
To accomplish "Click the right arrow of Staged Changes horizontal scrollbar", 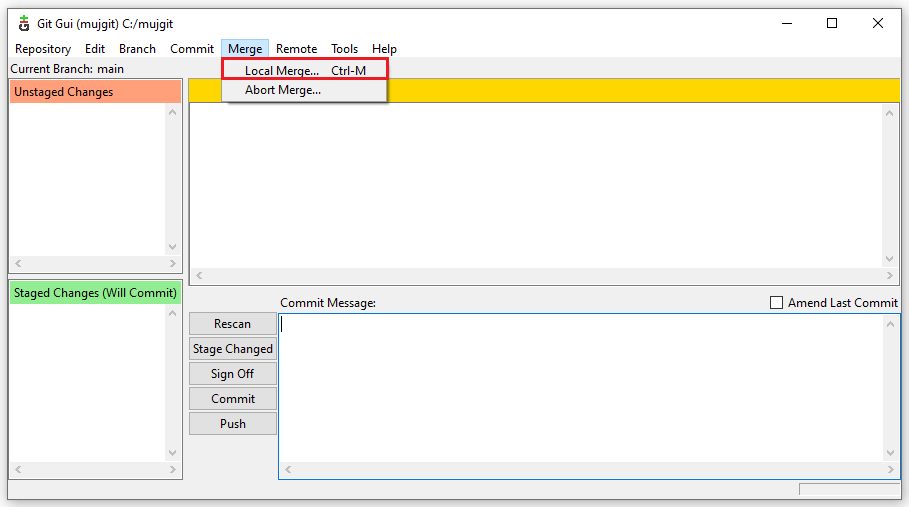I will (x=173, y=469).
